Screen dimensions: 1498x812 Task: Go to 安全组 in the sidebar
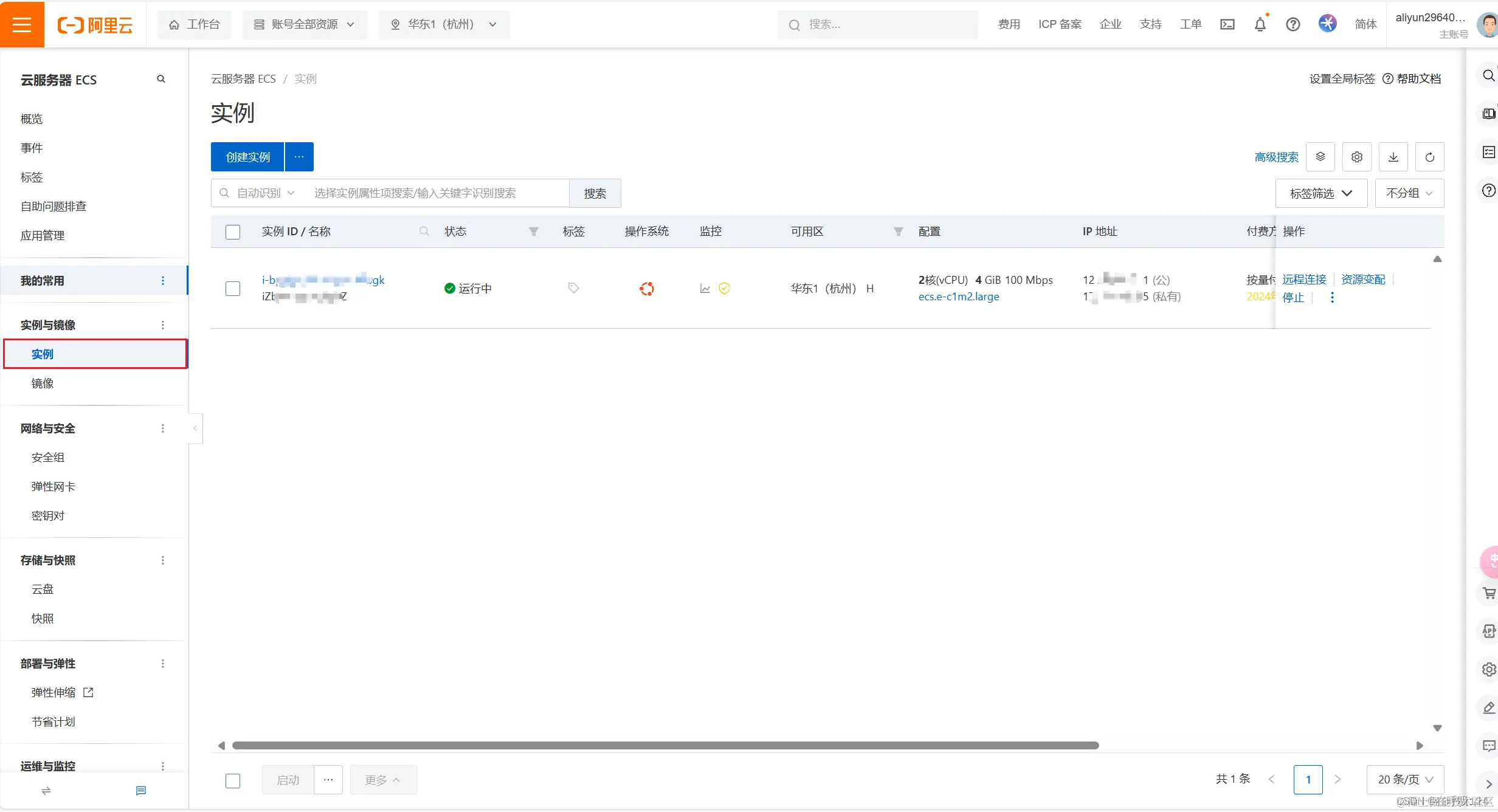tap(48, 458)
